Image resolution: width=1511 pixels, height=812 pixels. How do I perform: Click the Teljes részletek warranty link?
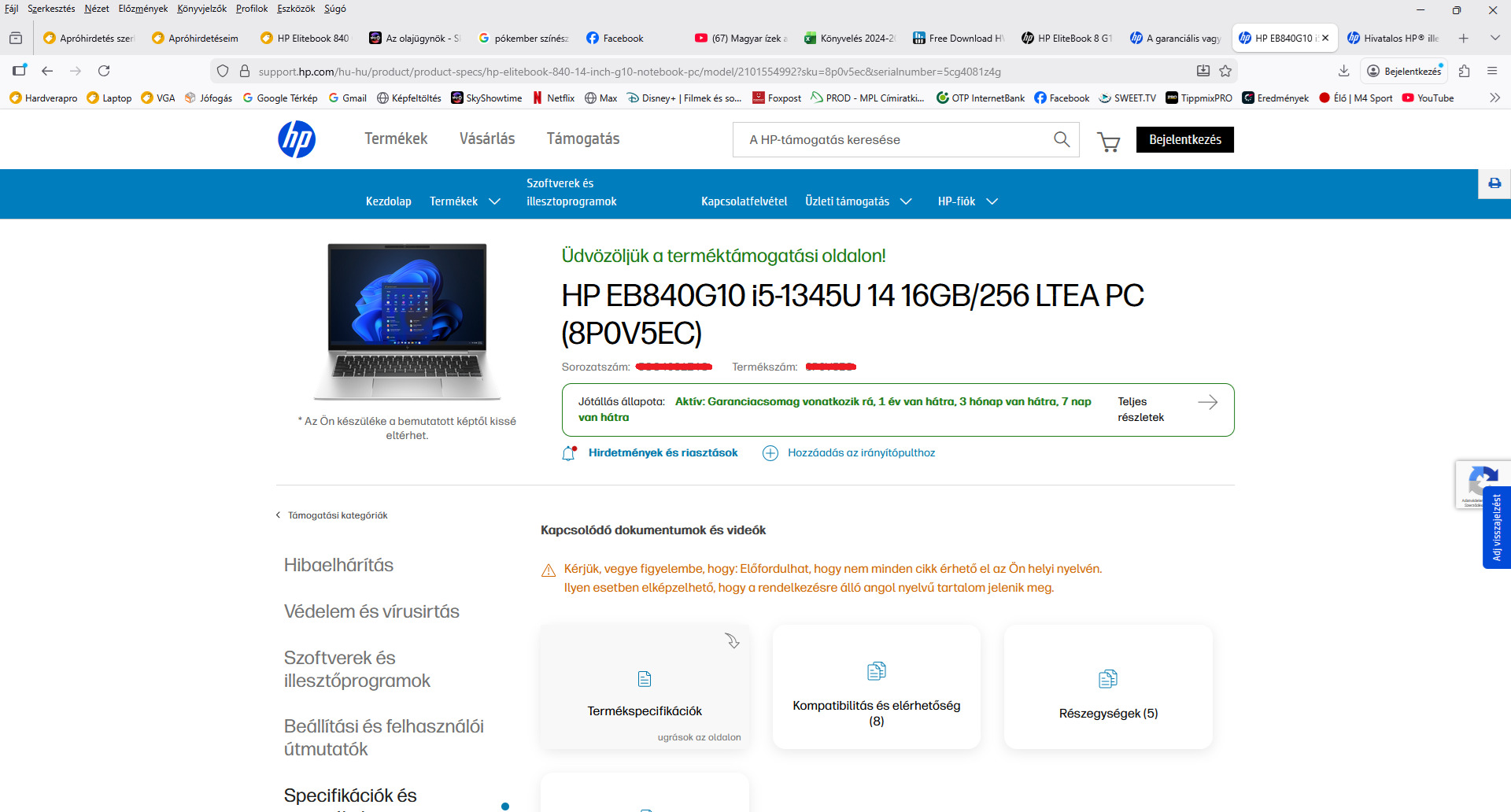tap(1141, 410)
